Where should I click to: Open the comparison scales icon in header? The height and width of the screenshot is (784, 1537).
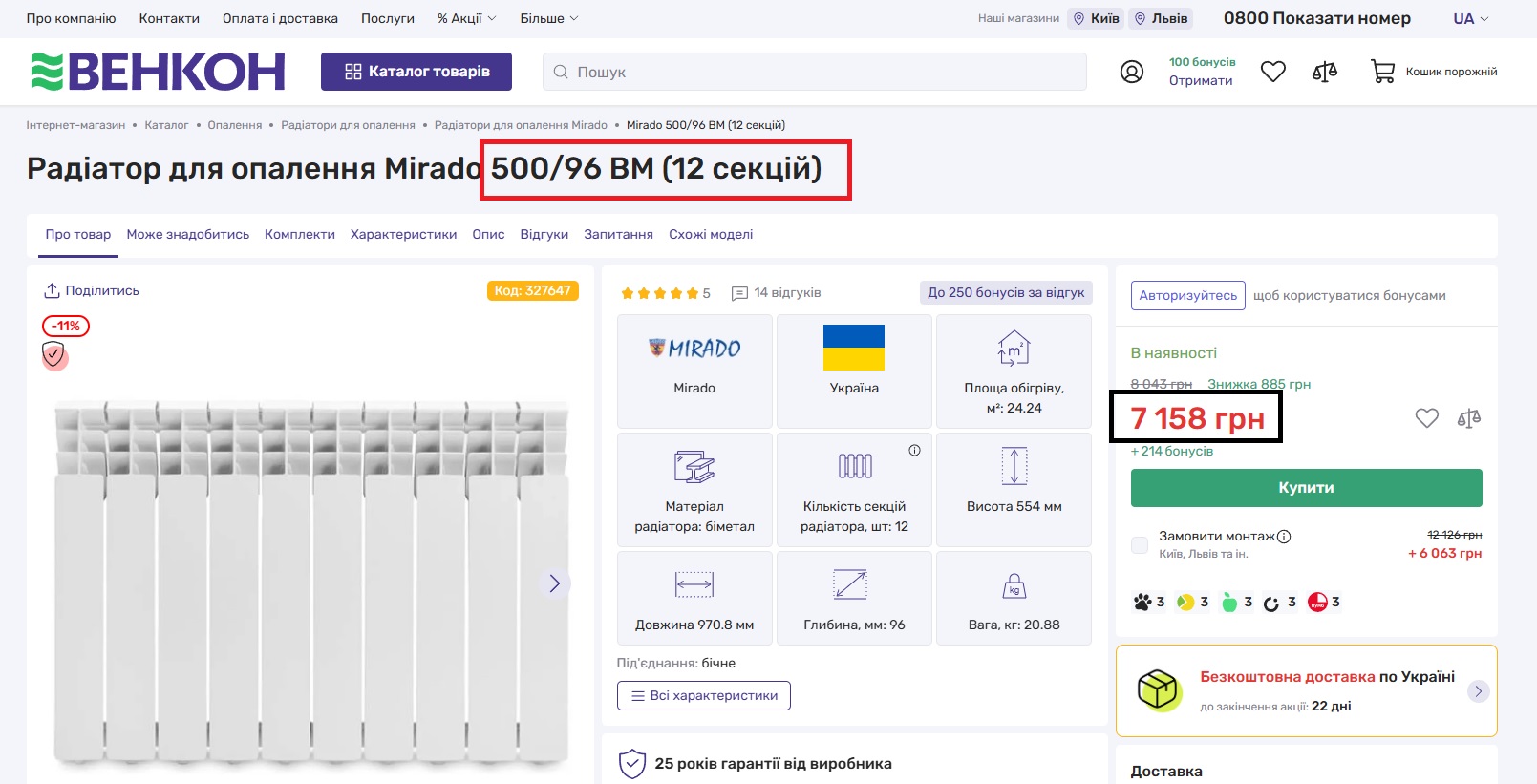point(1325,72)
